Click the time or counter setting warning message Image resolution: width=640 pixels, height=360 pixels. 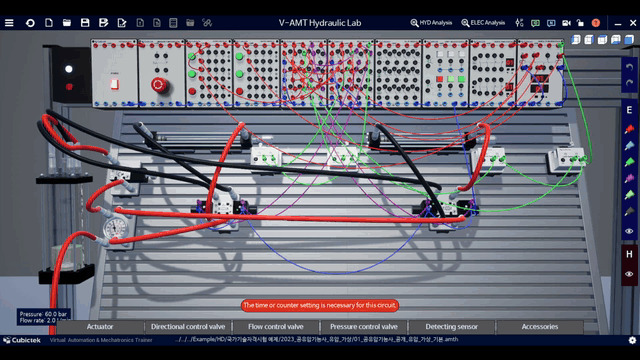pyautogui.click(x=320, y=305)
